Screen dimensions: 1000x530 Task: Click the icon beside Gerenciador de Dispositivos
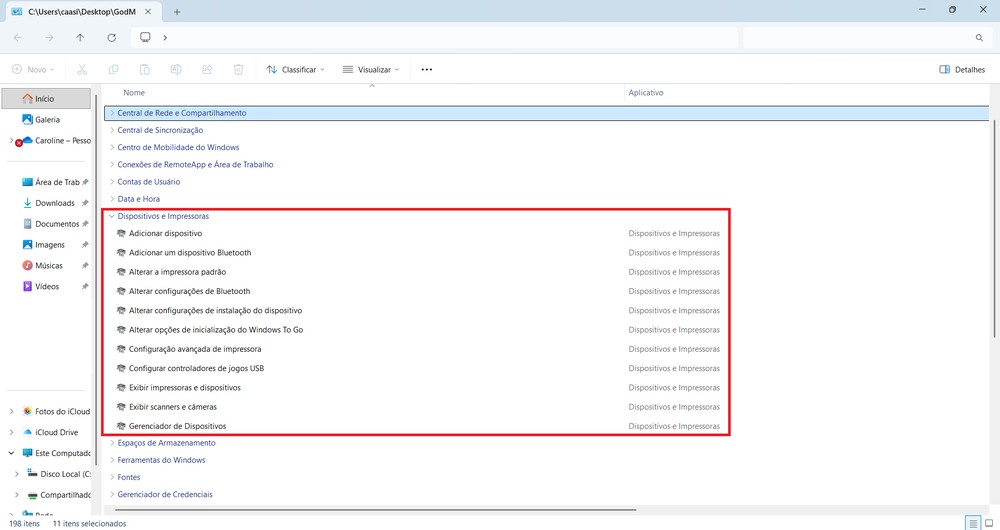(121, 426)
